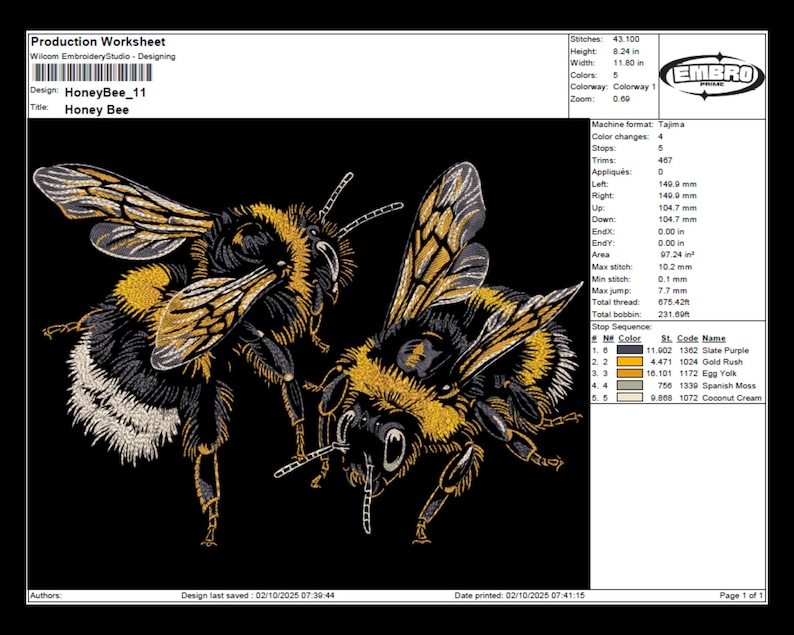Image resolution: width=794 pixels, height=635 pixels.
Task: Click the Area value '97.24 in²'
Action: (x=677, y=255)
